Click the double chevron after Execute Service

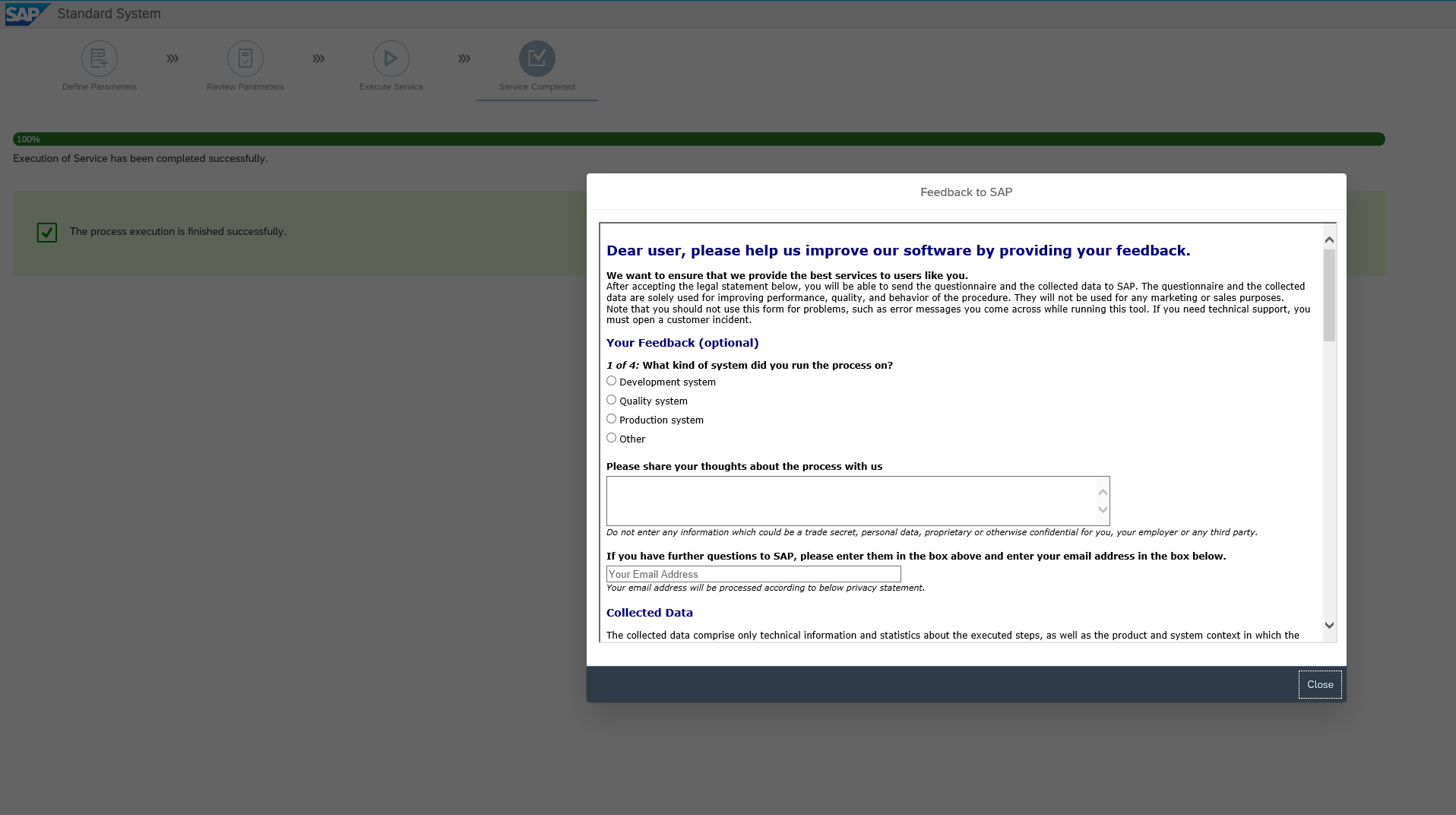(464, 59)
